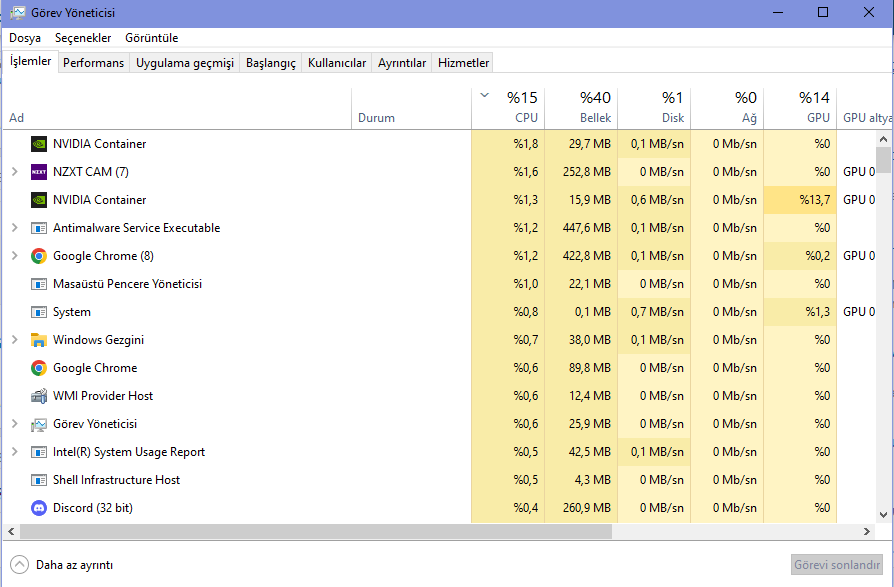This screenshot has height=587, width=894.
Task: Click the 0,7 MB/sn disk cell
Action: pyautogui.click(x=655, y=312)
